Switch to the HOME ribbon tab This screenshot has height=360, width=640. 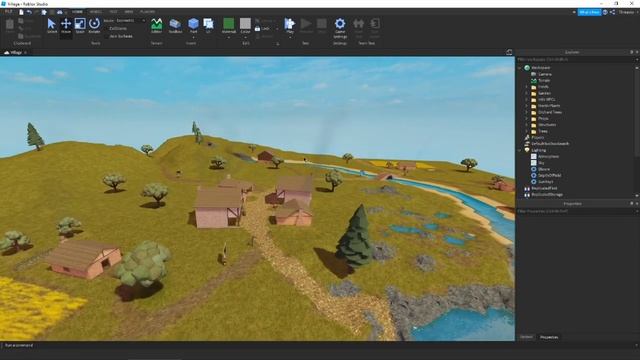[77, 12]
